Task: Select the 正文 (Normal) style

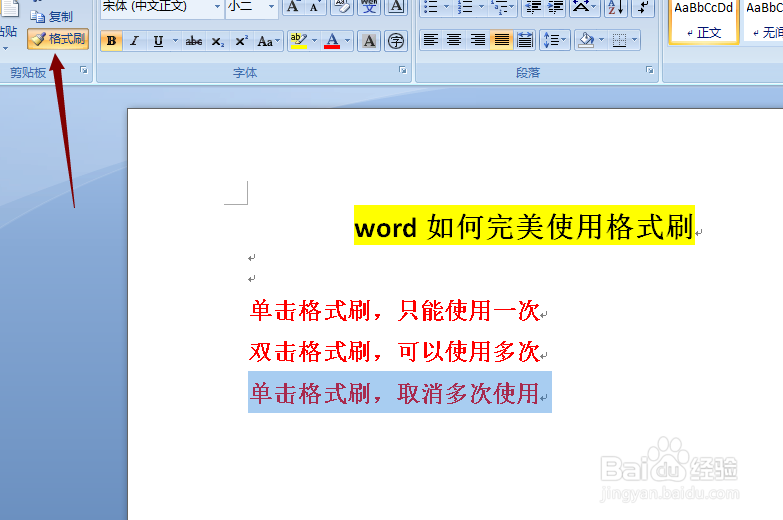Action: click(703, 21)
